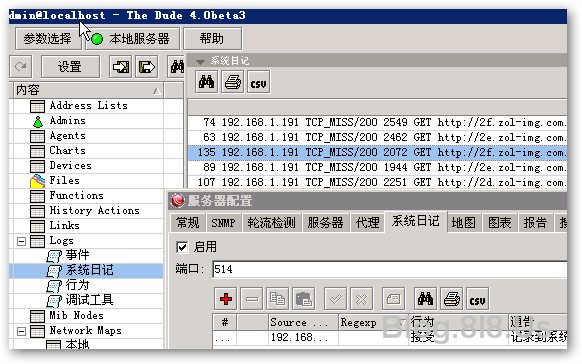Open the 轮流检测 tab

point(272,223)
